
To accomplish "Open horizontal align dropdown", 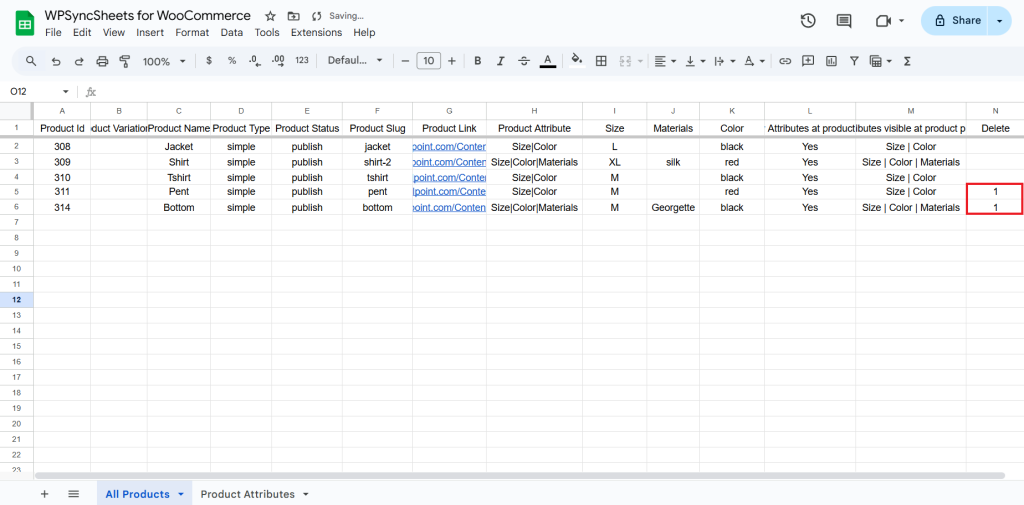I will coord(665,61).
